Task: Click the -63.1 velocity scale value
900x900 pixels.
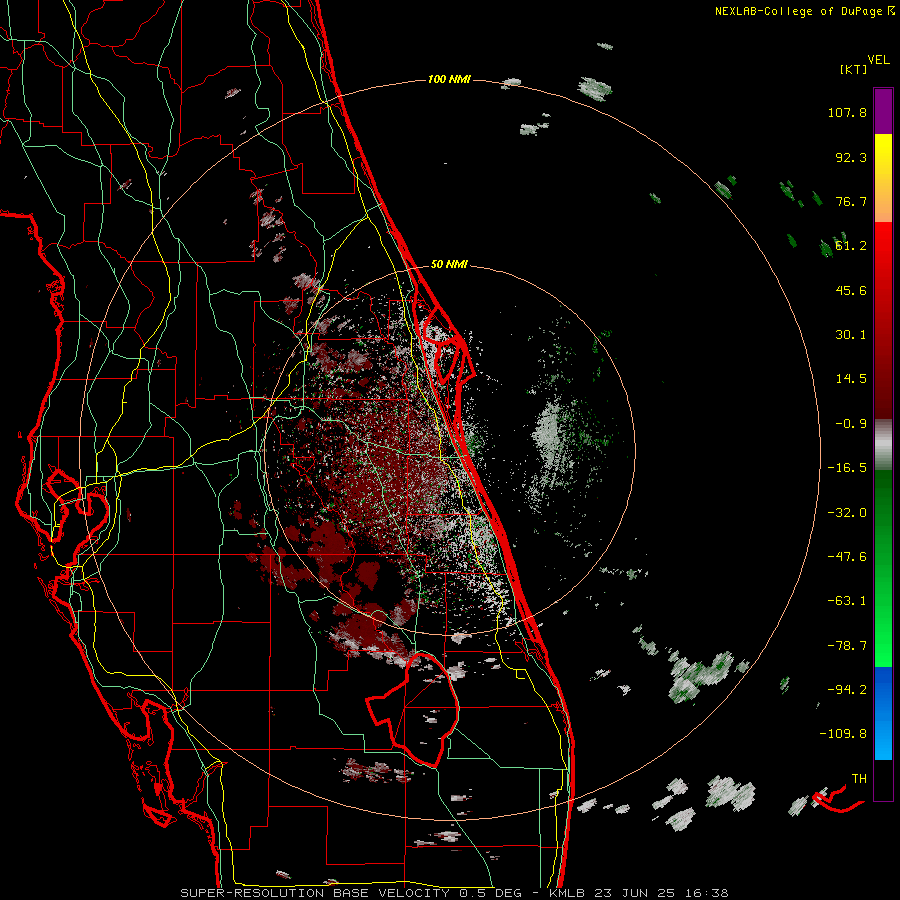Action: [847, 601]
